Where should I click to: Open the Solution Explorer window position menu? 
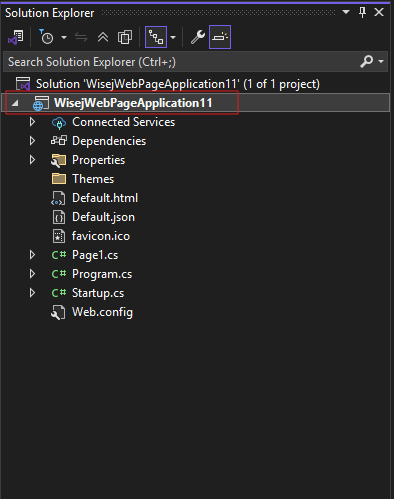(346, 12)
